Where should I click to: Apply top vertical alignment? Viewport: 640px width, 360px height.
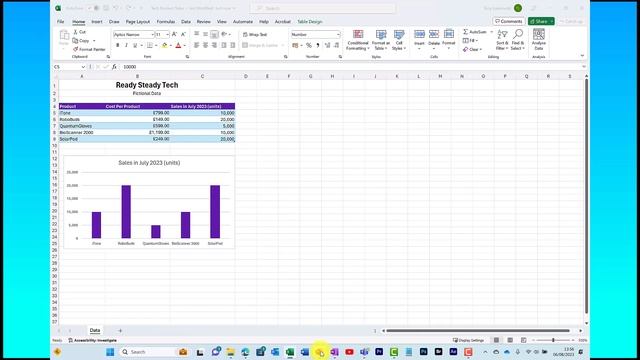(x=196, y=34)
